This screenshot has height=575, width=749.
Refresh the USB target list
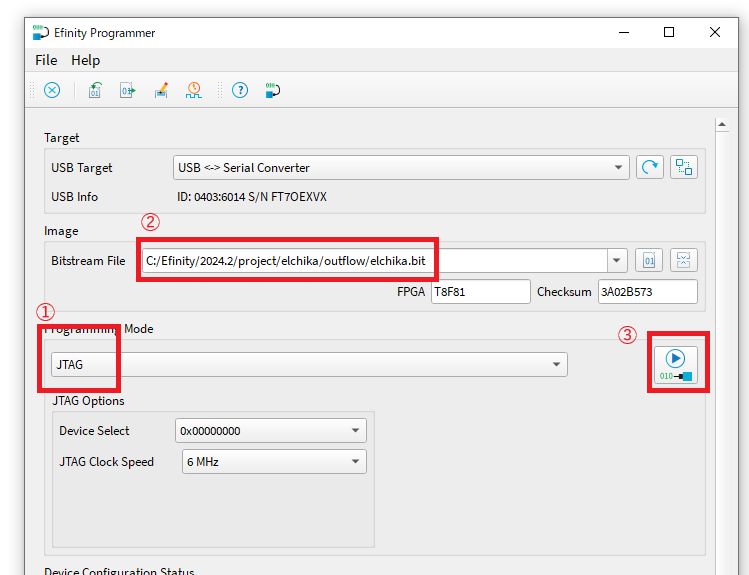(x=650, y=167)
